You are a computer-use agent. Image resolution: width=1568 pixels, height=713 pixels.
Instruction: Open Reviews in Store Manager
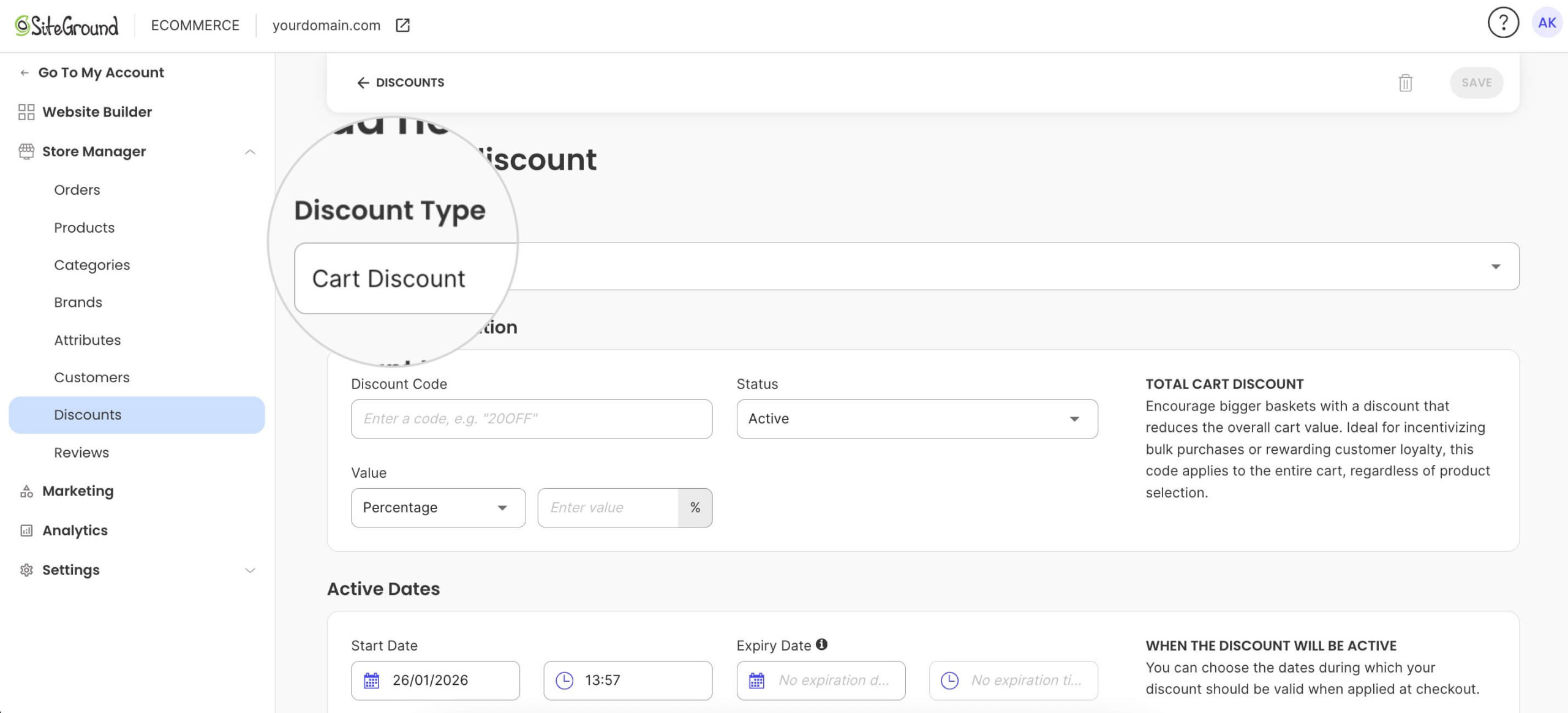(81, 453)
